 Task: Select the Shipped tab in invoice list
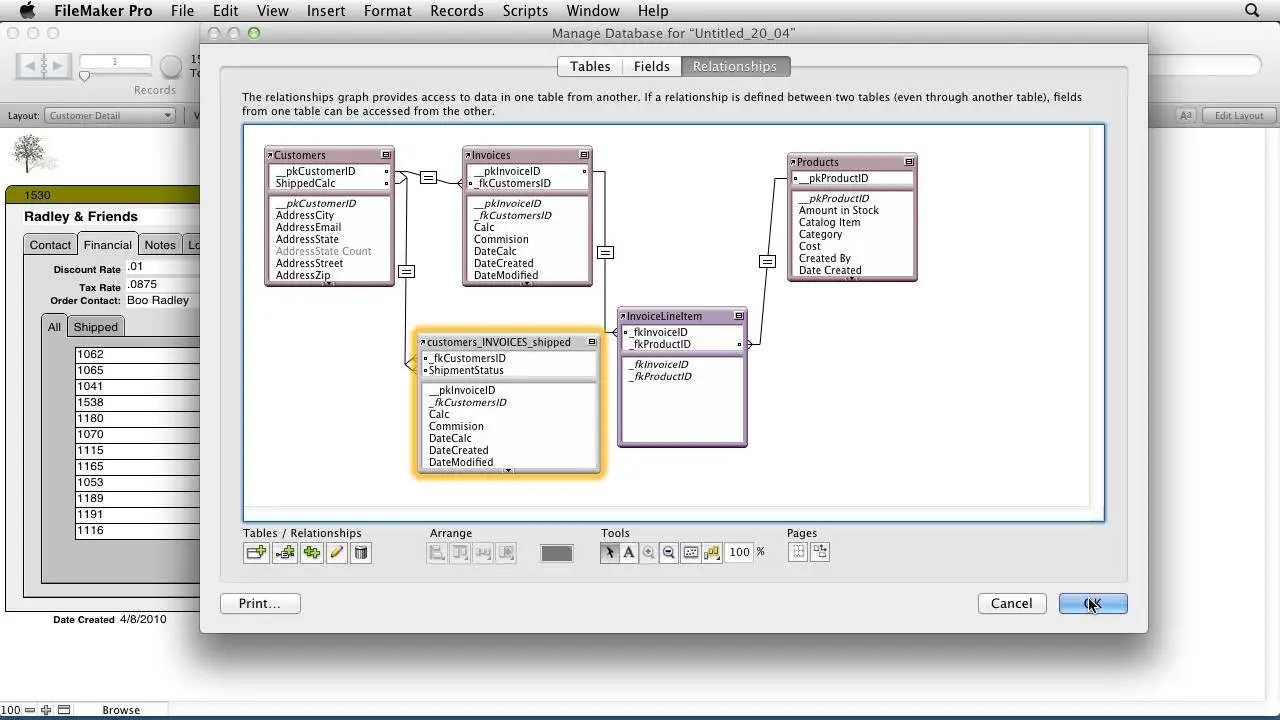pyautogui.click(x=96, y=327)
